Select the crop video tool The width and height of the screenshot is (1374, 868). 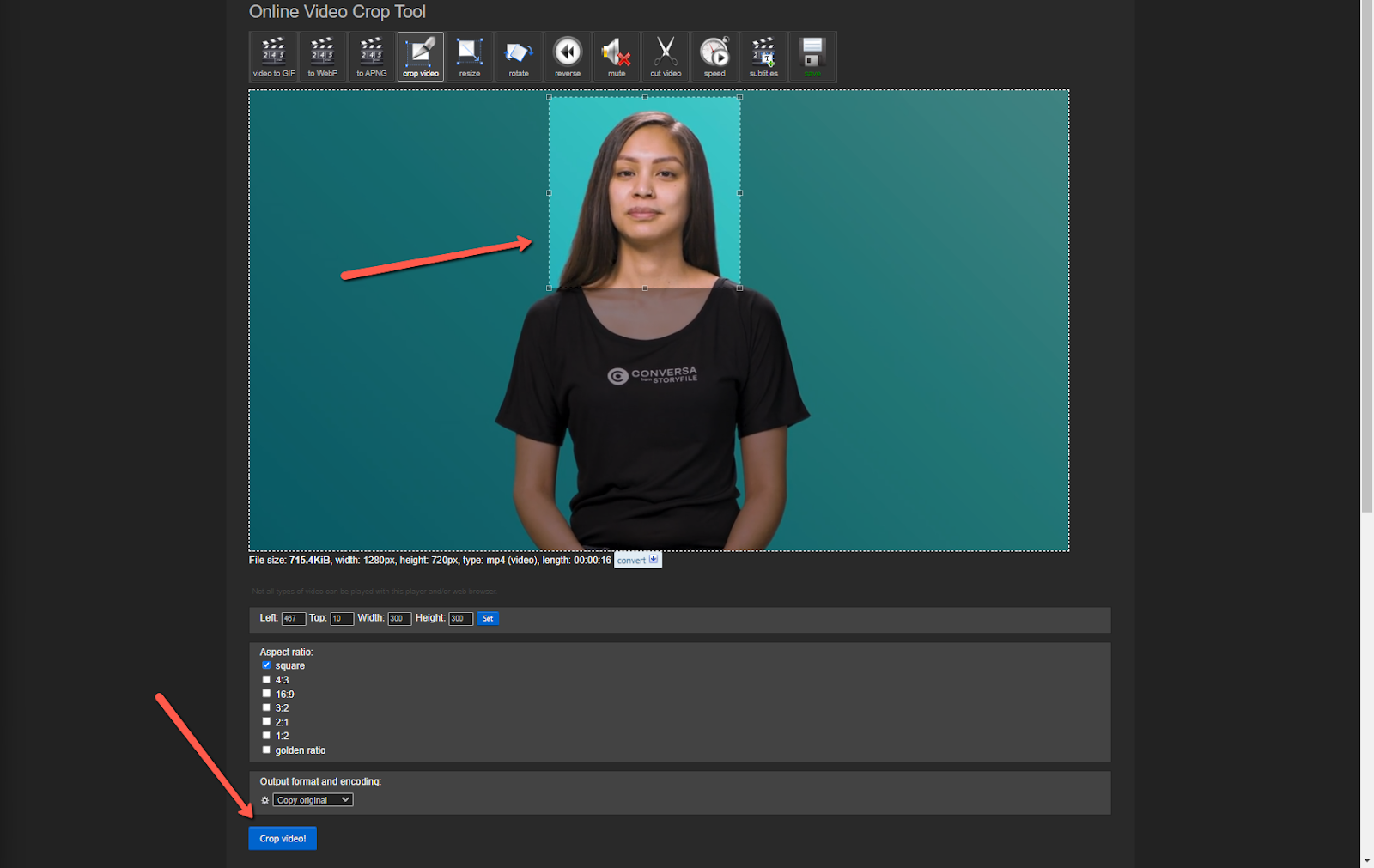[x=421, y=57]
